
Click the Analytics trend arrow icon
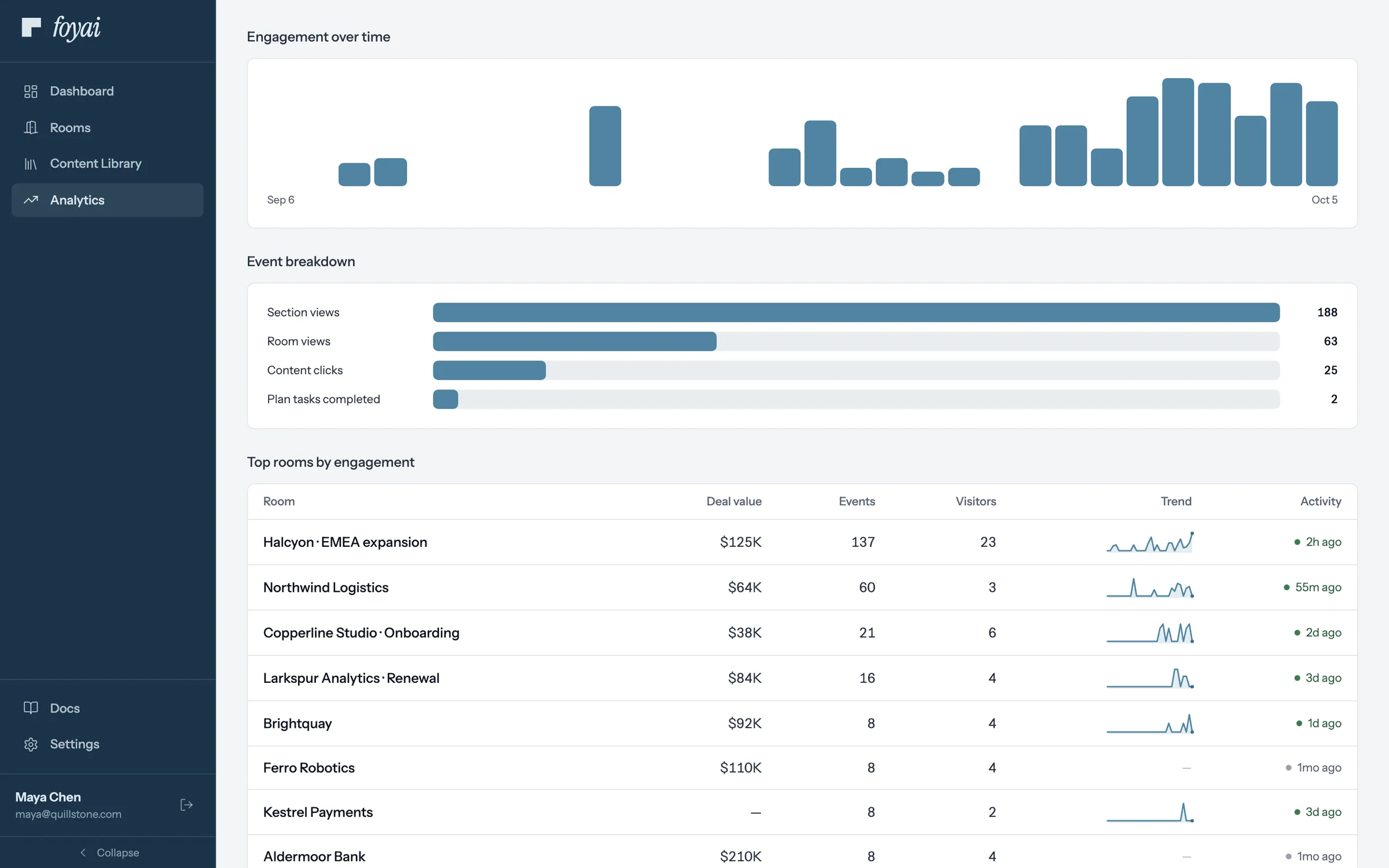tap(31, 200)
